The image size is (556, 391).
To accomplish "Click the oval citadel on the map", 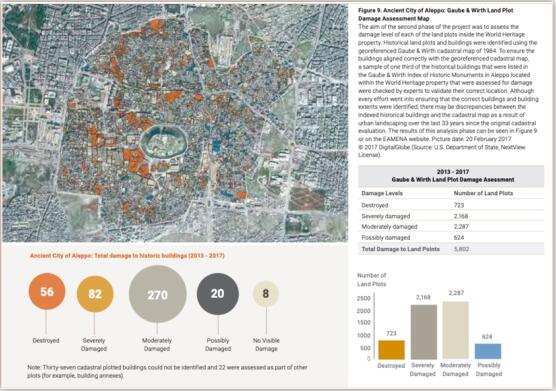I will click(163, 142).
